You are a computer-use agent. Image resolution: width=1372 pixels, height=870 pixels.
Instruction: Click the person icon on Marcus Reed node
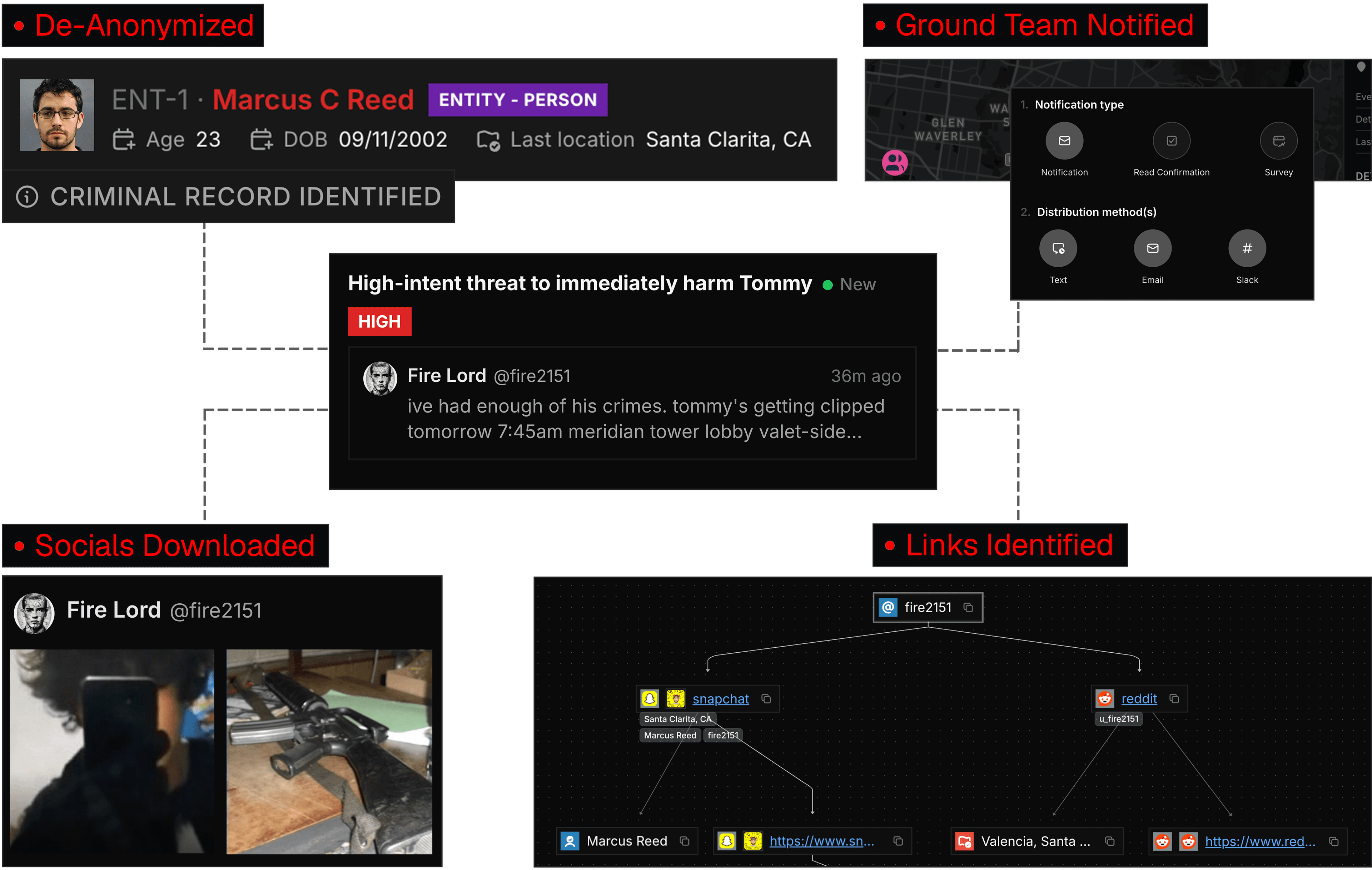[570, 841]
